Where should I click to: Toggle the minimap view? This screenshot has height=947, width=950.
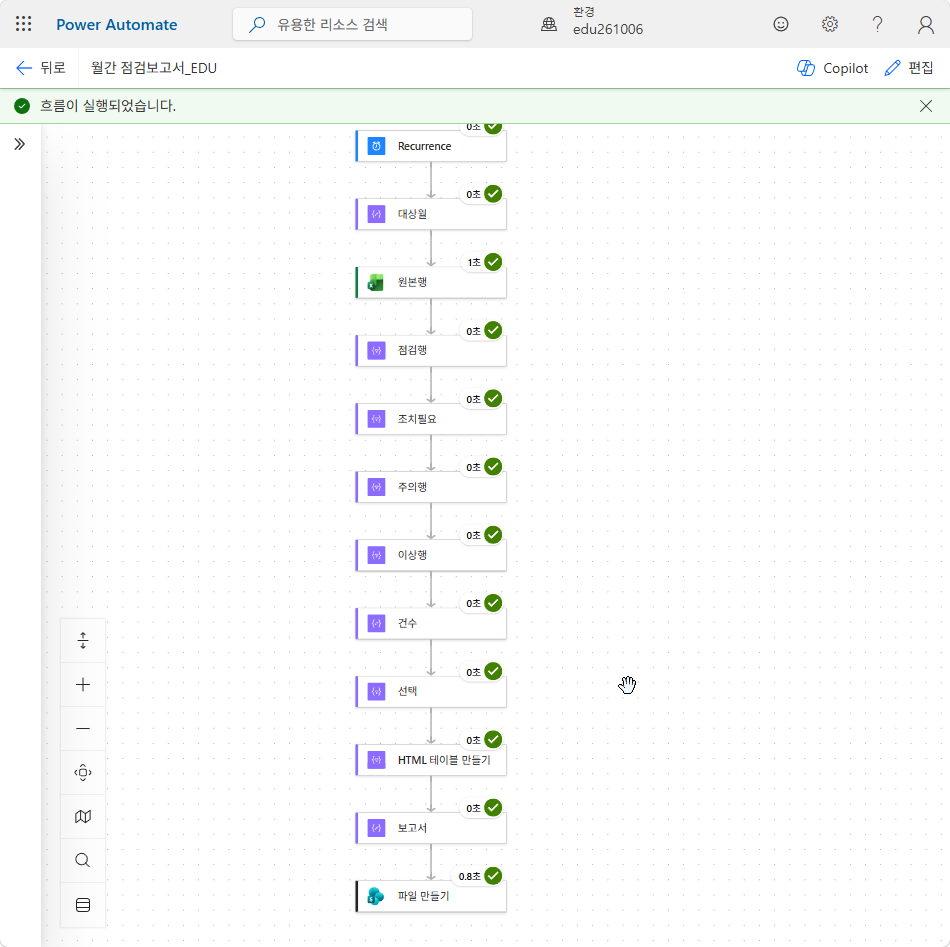83,817
